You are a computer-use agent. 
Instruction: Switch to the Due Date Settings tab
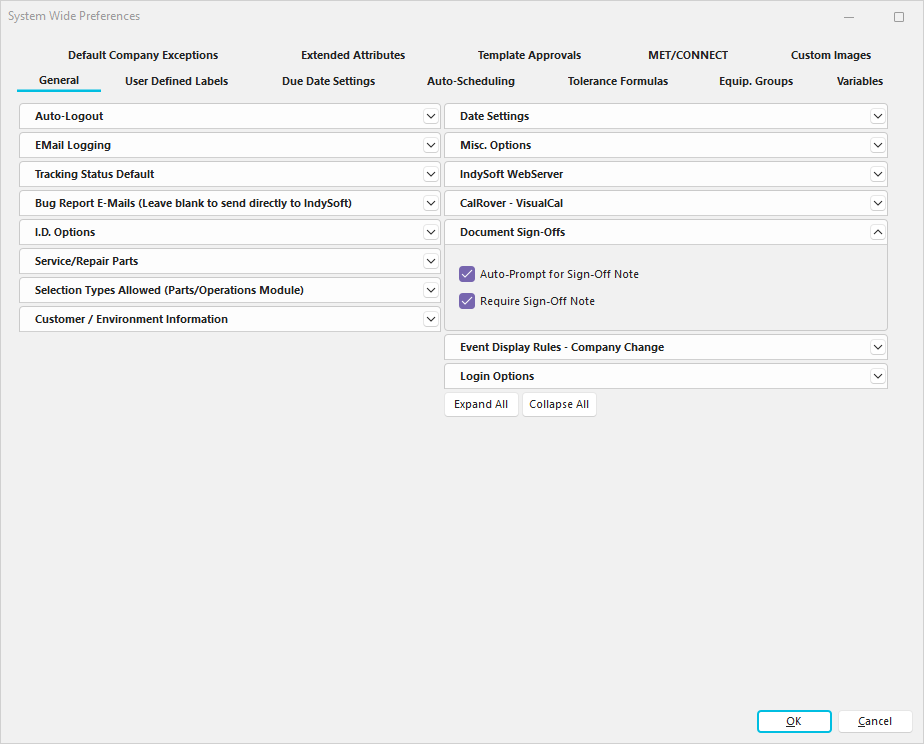pos(328,81)
